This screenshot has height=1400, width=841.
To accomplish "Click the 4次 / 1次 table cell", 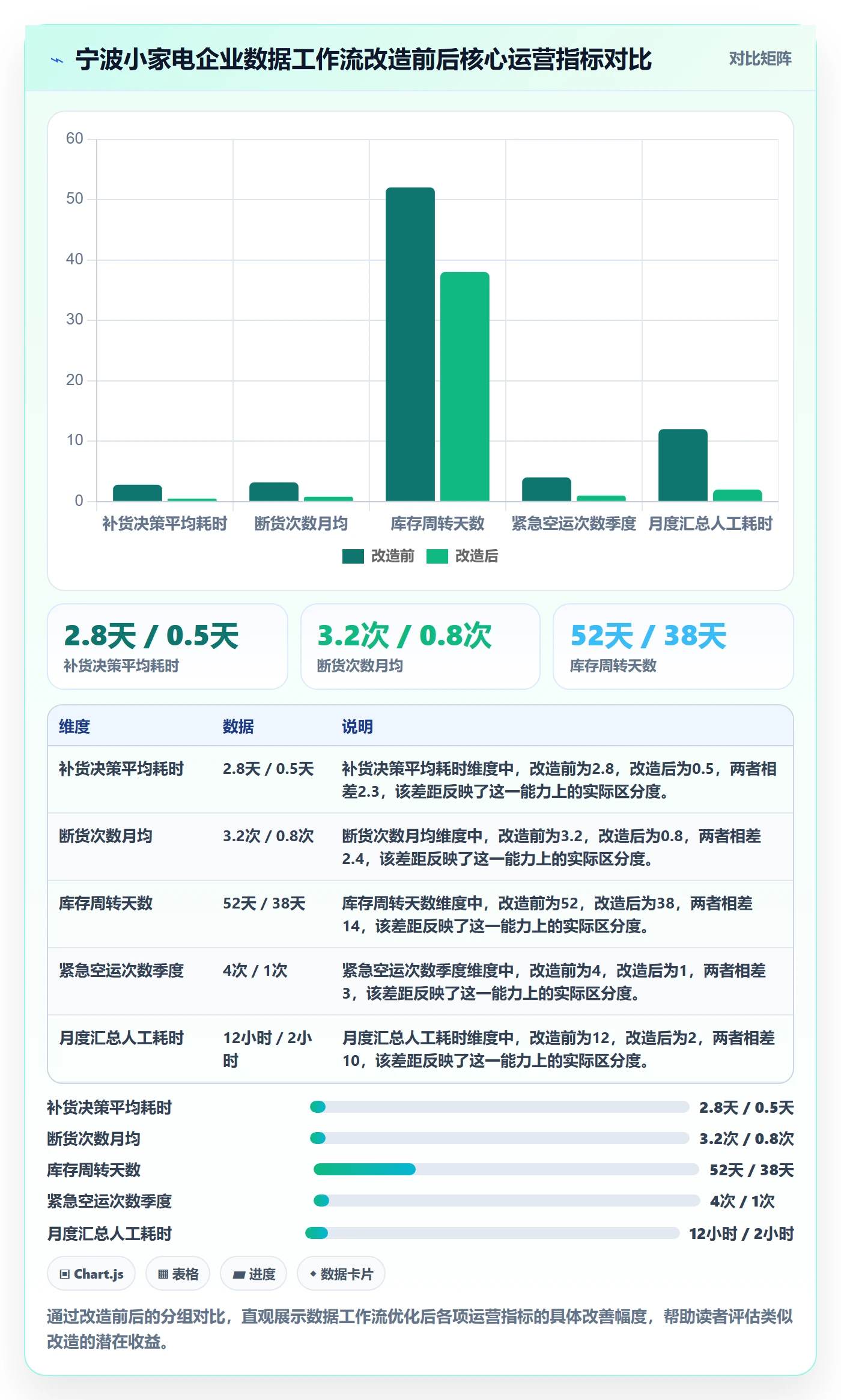I will click(x=255, y=970).
